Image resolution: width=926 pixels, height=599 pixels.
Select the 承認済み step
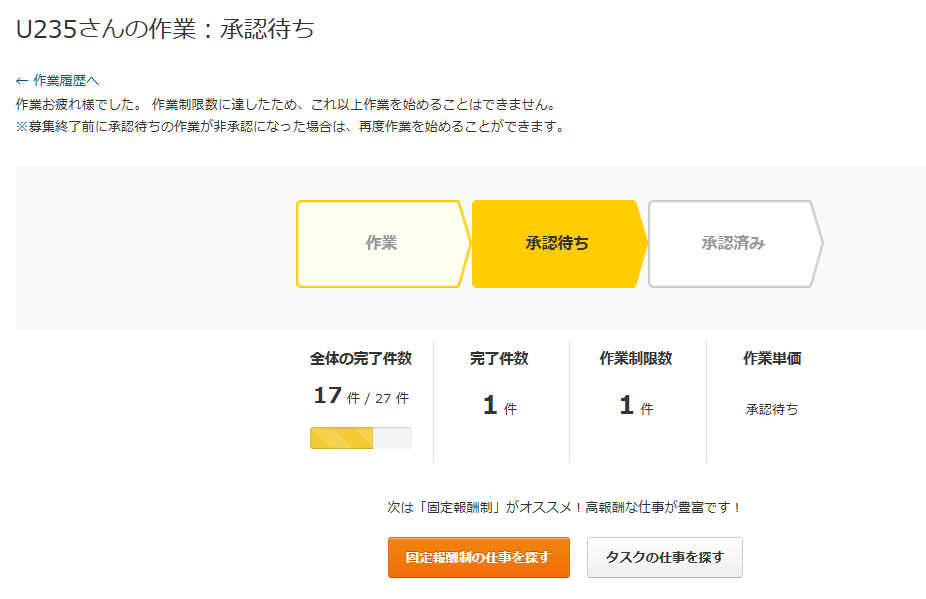coord(733,243)
